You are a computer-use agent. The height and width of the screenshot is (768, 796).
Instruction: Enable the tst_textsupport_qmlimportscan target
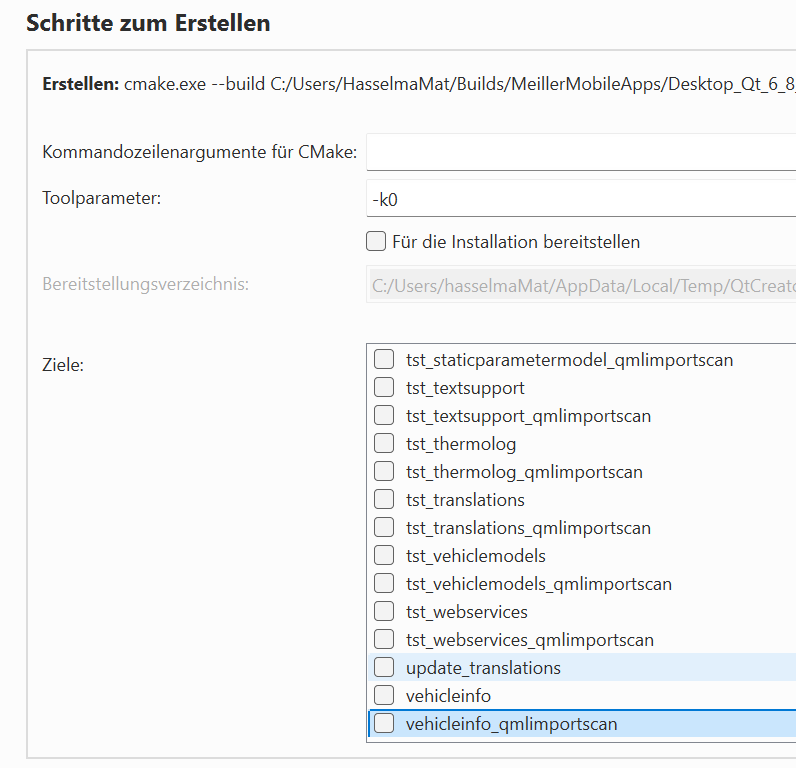(x=384, y=415)
